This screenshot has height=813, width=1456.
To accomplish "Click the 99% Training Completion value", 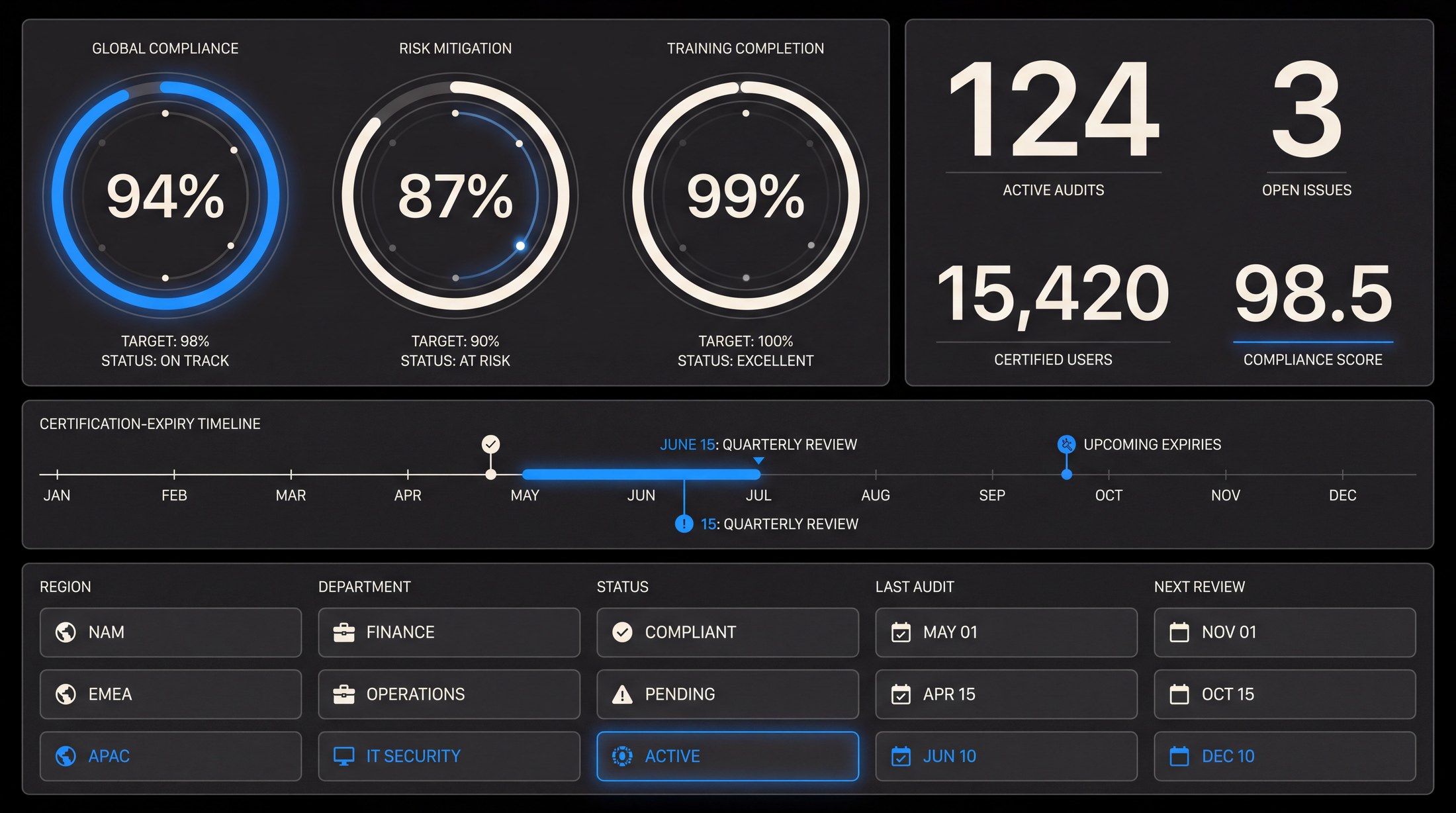I will point(746,196).
